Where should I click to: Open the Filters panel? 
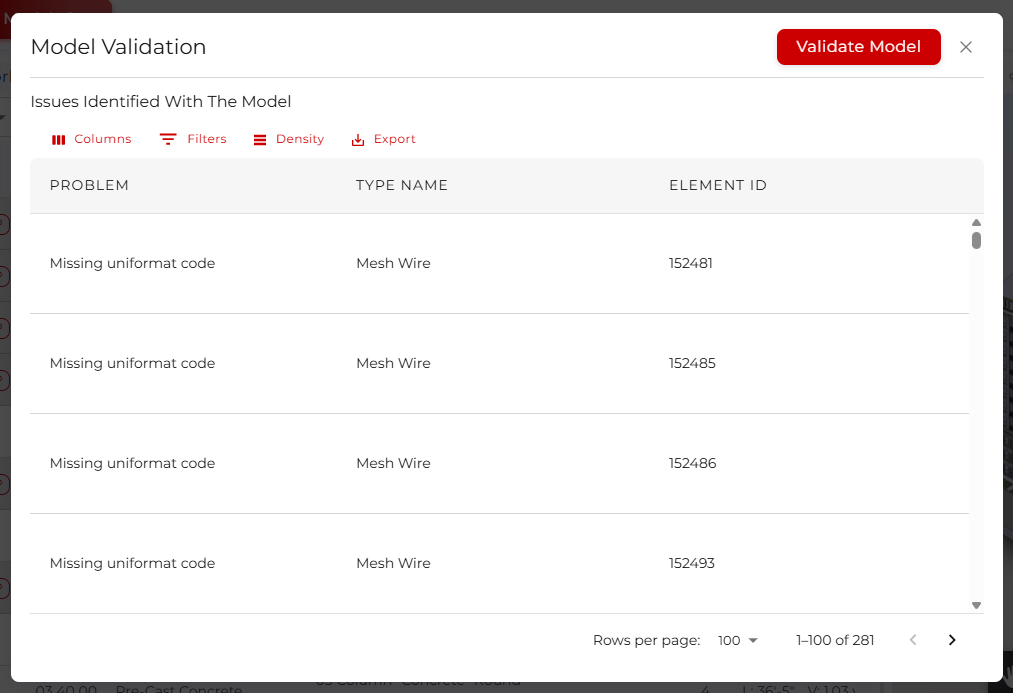coord(193,139)
